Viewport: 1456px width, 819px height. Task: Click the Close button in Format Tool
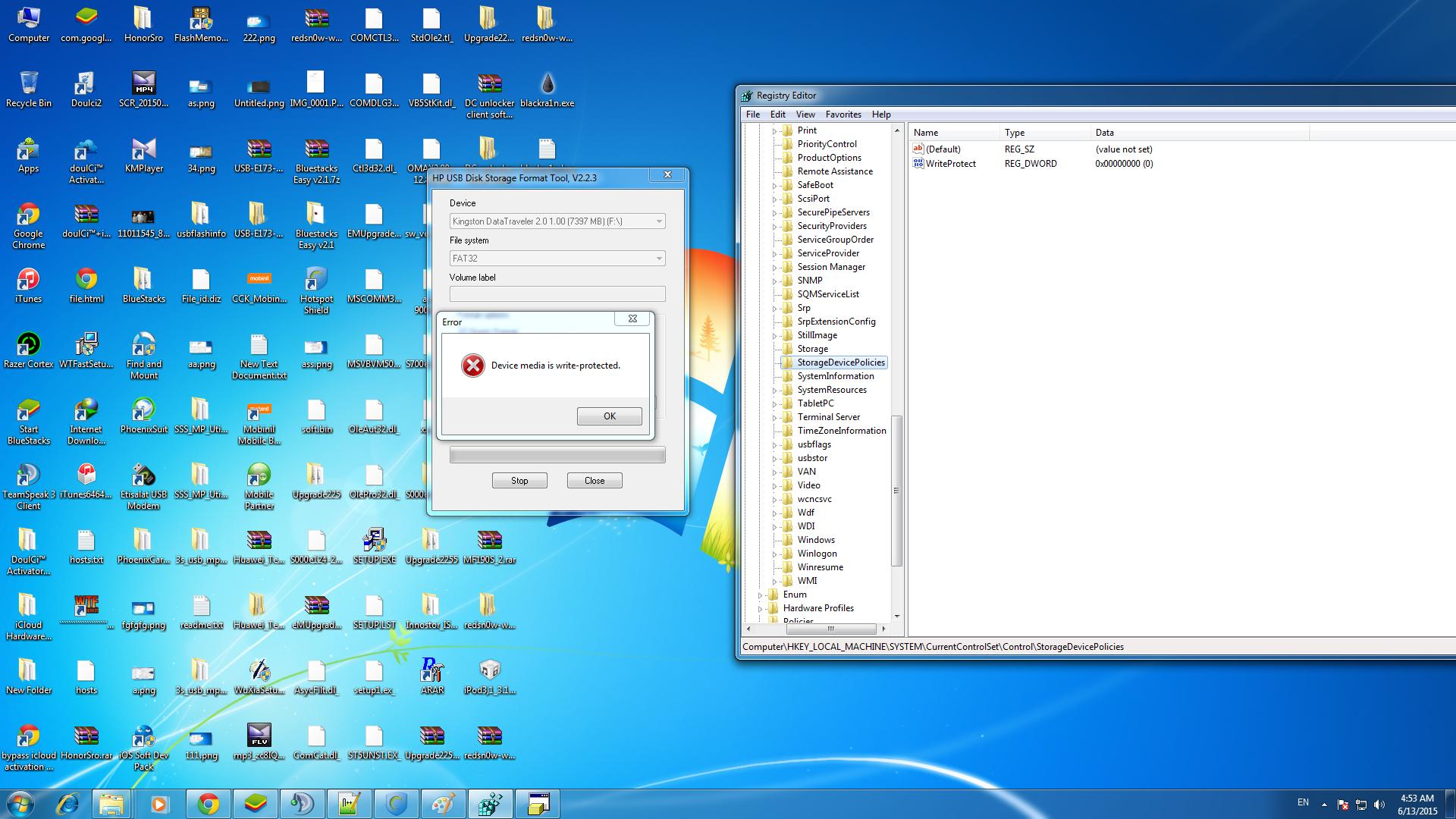[x=595, y=481]
